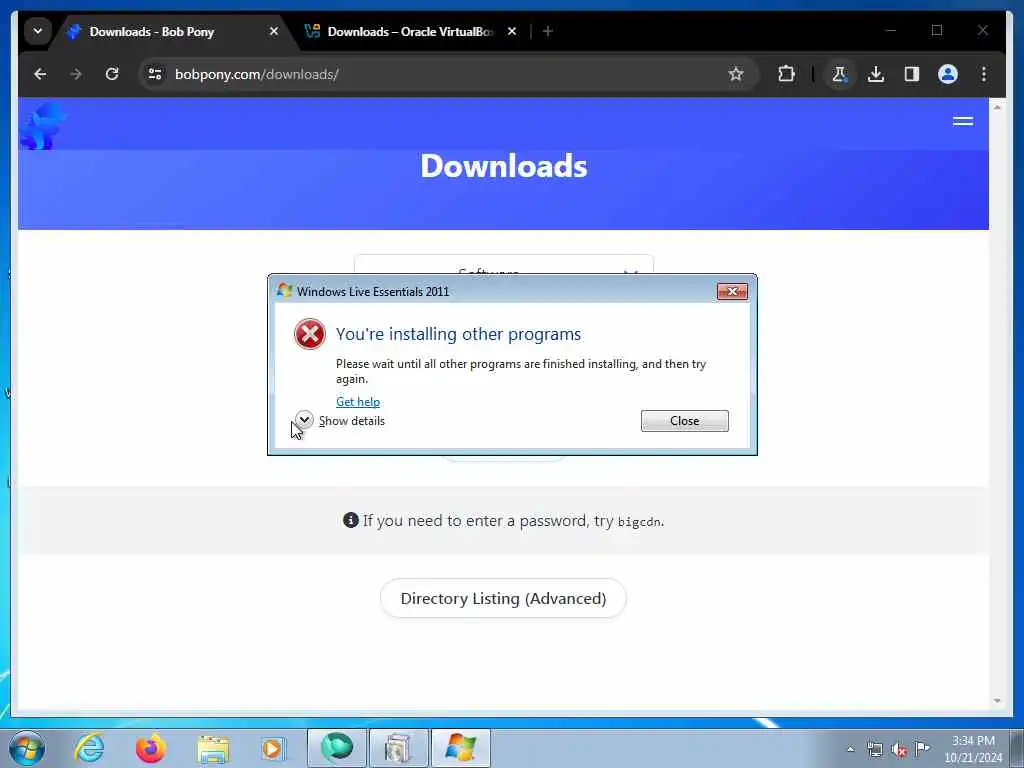1024x768 pixels.
Task: Click the red error icon in dialog
Action: [310, 334]
